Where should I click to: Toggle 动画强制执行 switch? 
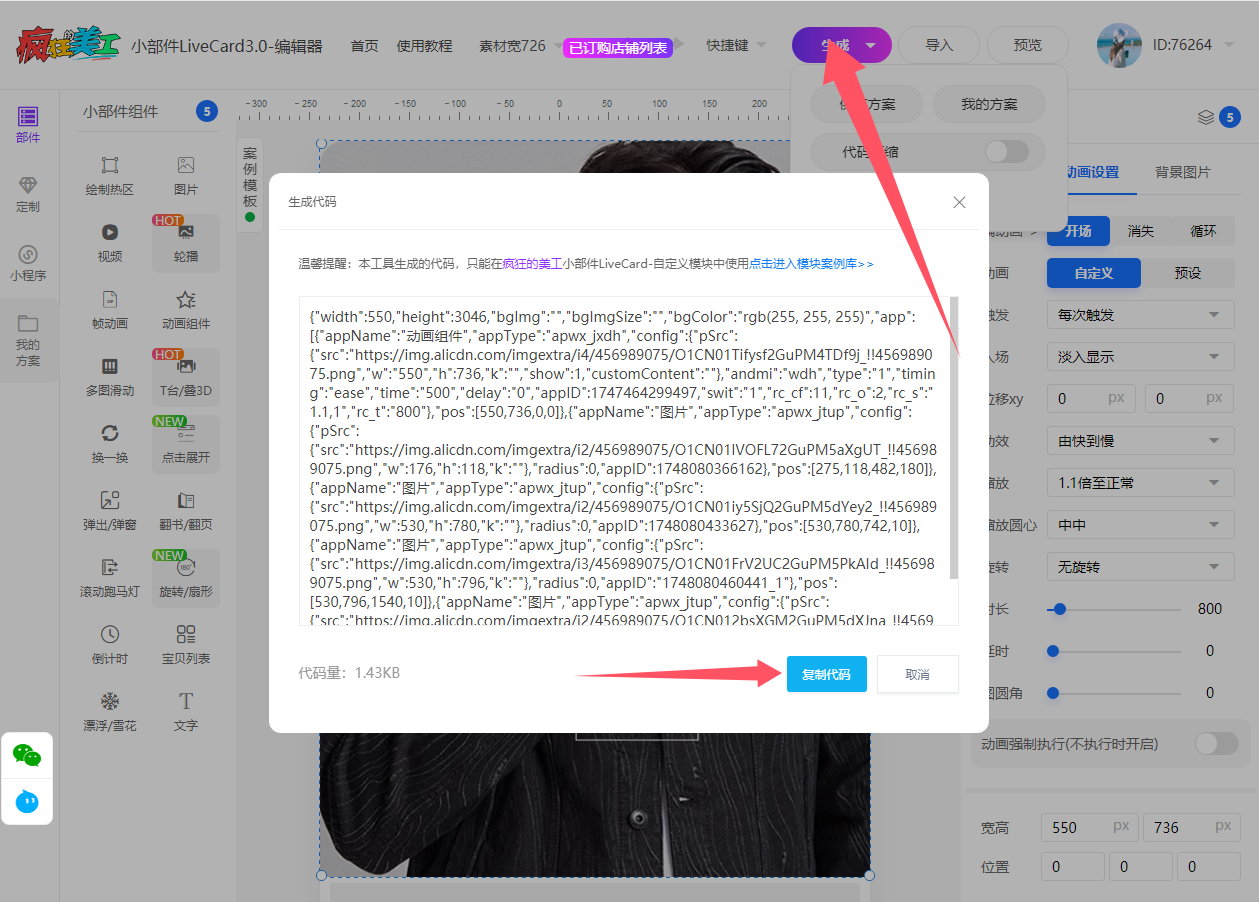click(1217, 744)
